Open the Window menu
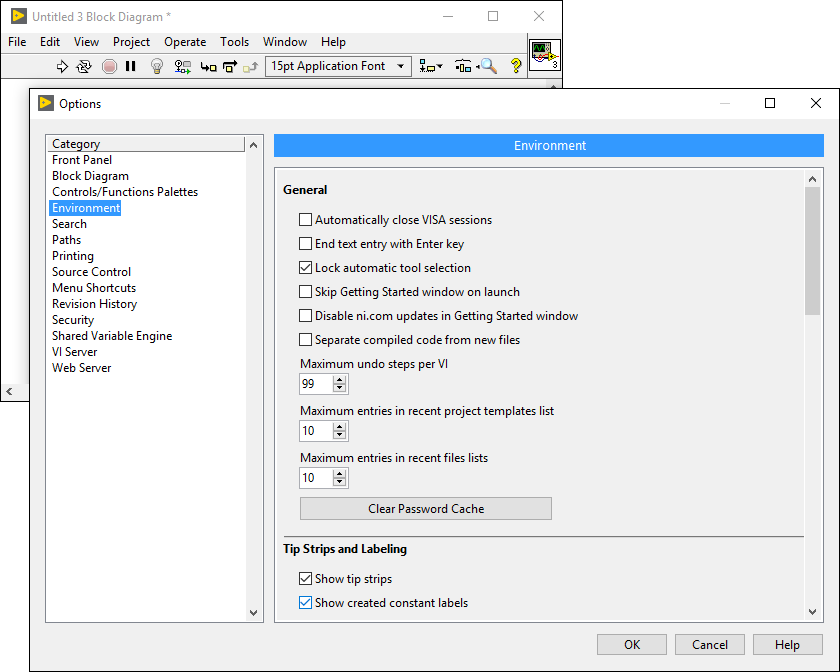The image size is (840, 672). (x=284, y=42)
